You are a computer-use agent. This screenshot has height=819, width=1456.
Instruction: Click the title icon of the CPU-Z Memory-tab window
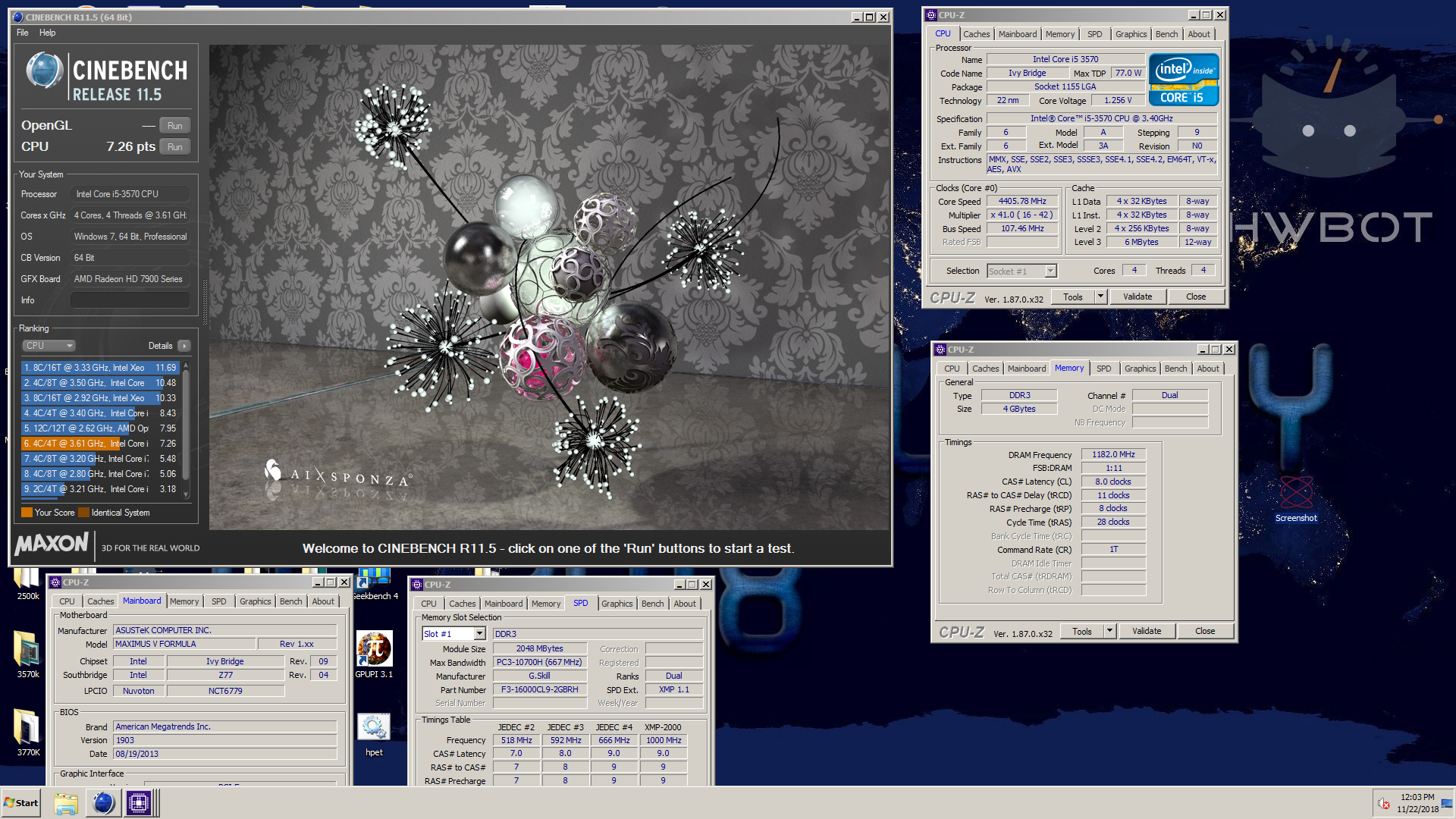pos(940,350)
